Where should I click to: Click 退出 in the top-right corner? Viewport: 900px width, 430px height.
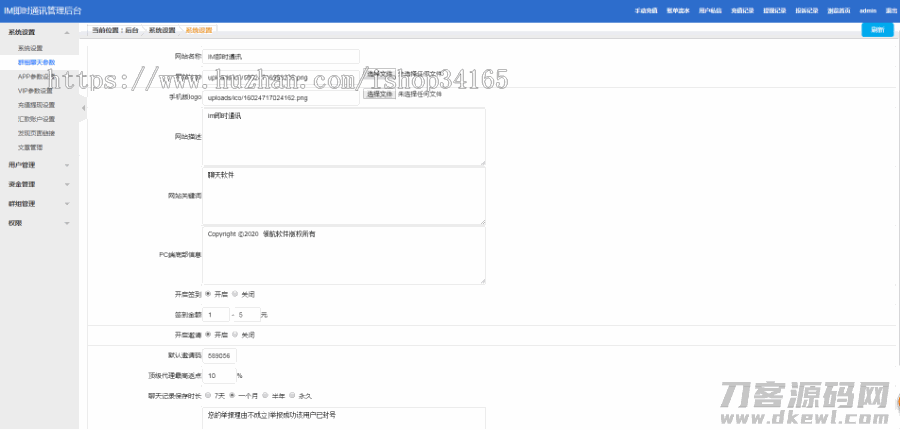pos(890,10)
